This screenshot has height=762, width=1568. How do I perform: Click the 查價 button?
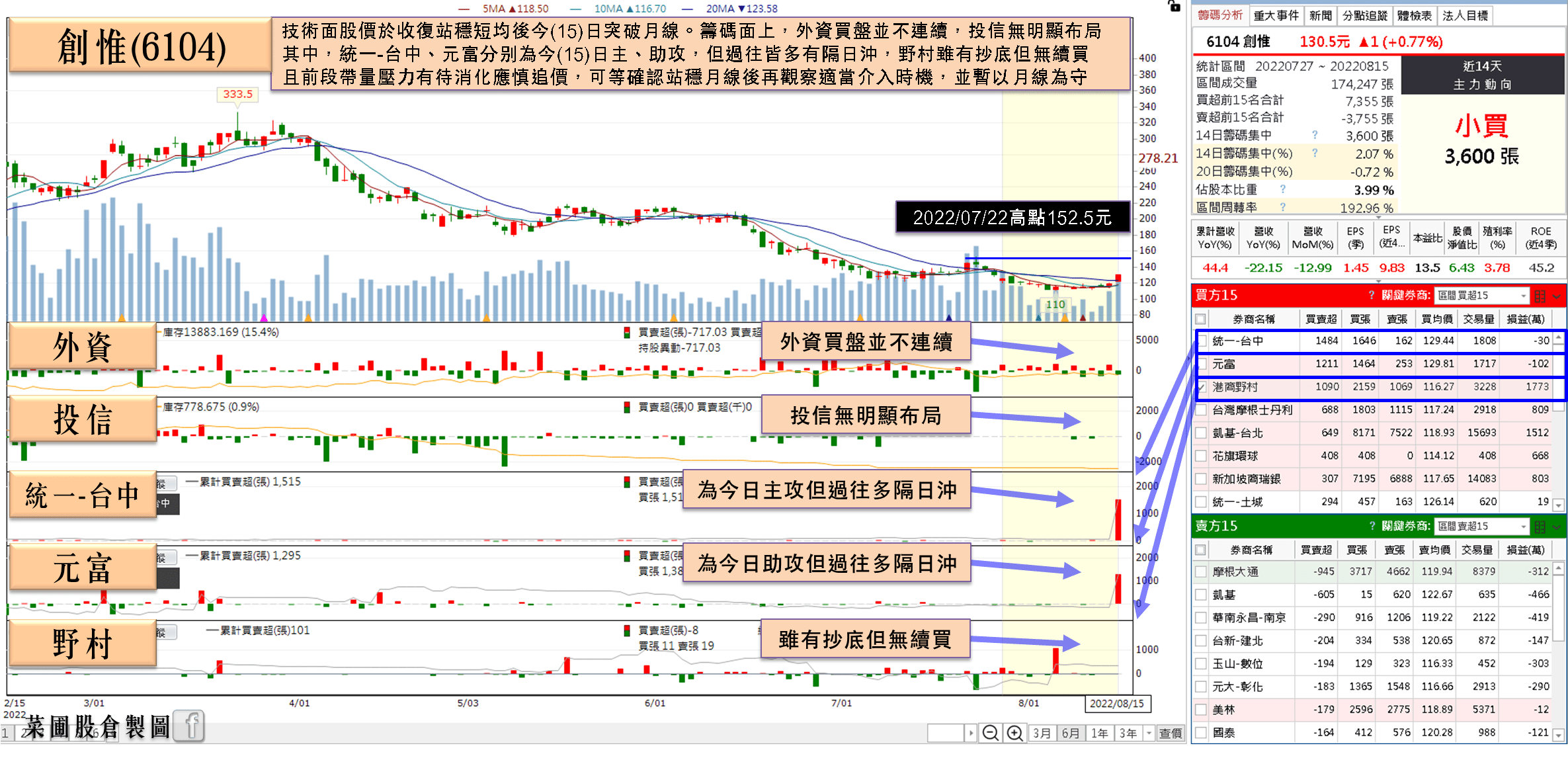pyautogui.click(x=1170, y=733)
